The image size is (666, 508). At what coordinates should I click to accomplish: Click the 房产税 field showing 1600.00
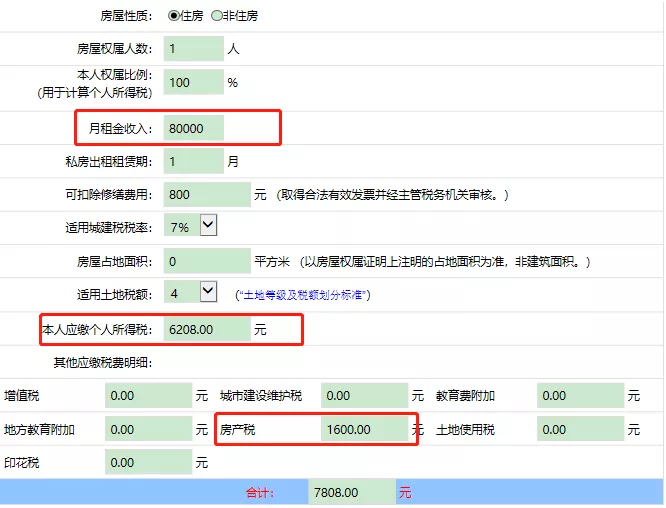[x=364, y=429]
